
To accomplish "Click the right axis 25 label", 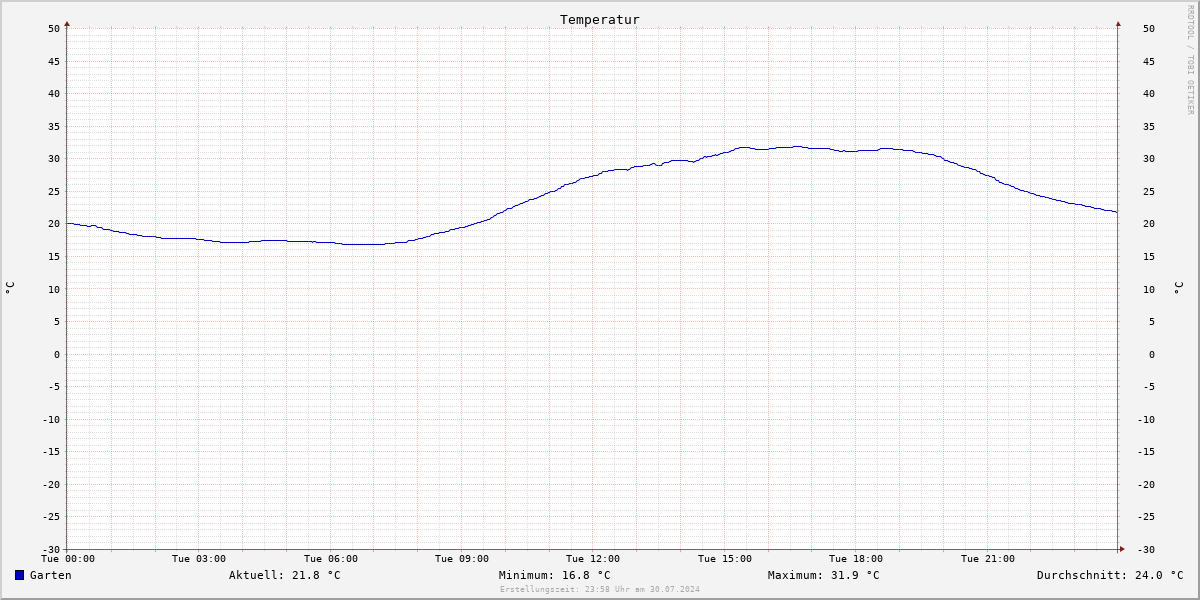I will click(x=1149, y=192).
